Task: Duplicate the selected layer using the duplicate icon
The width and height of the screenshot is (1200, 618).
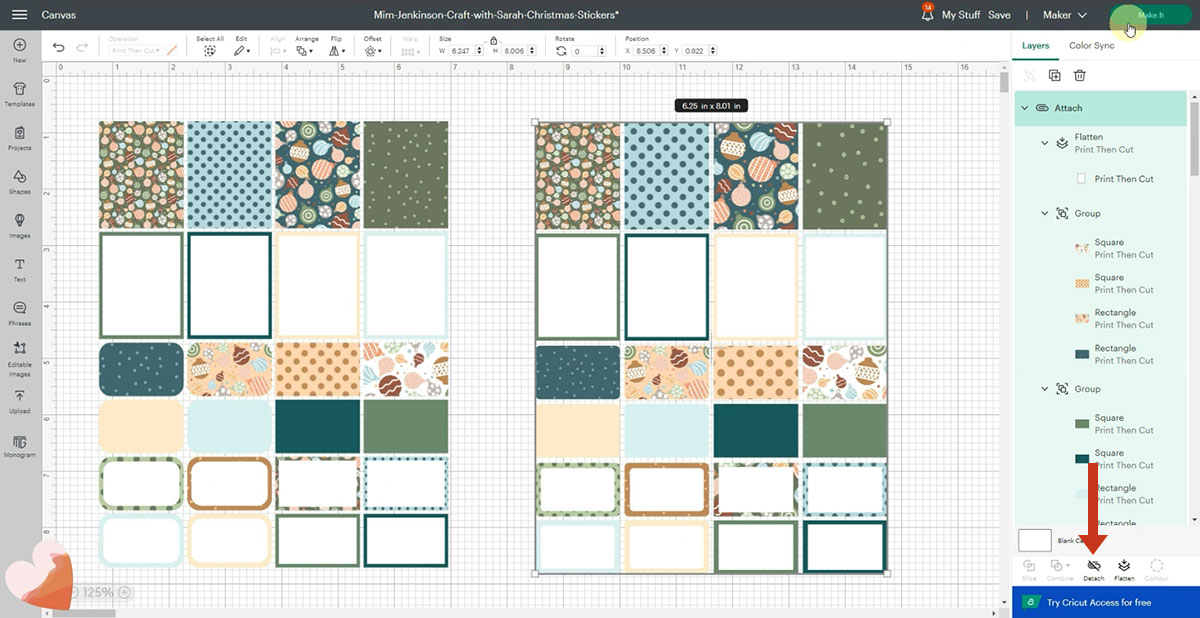Action: [x=1054, y=75]
